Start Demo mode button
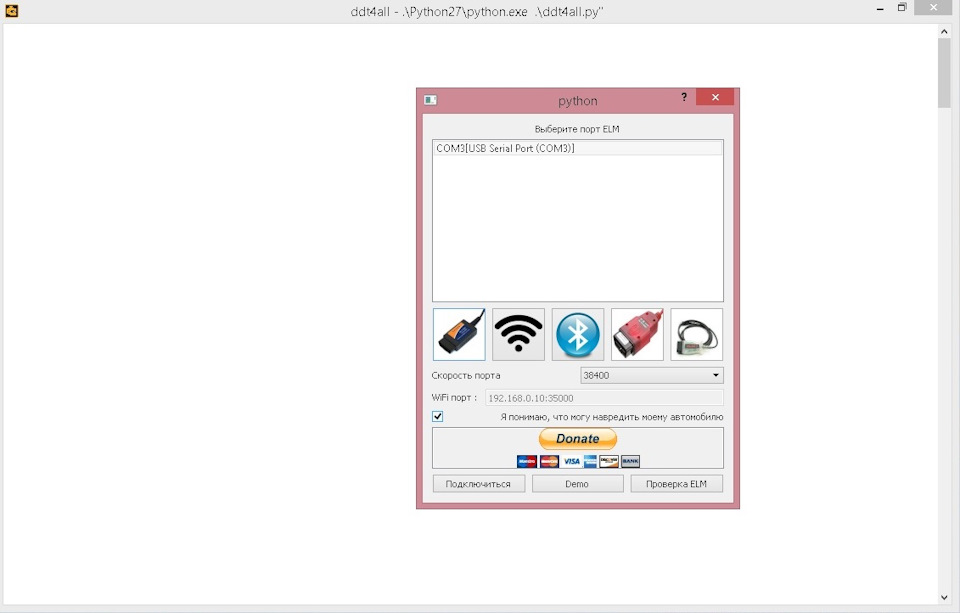The height and width of the screenshot is (613, 960). [x=577, y=484]
